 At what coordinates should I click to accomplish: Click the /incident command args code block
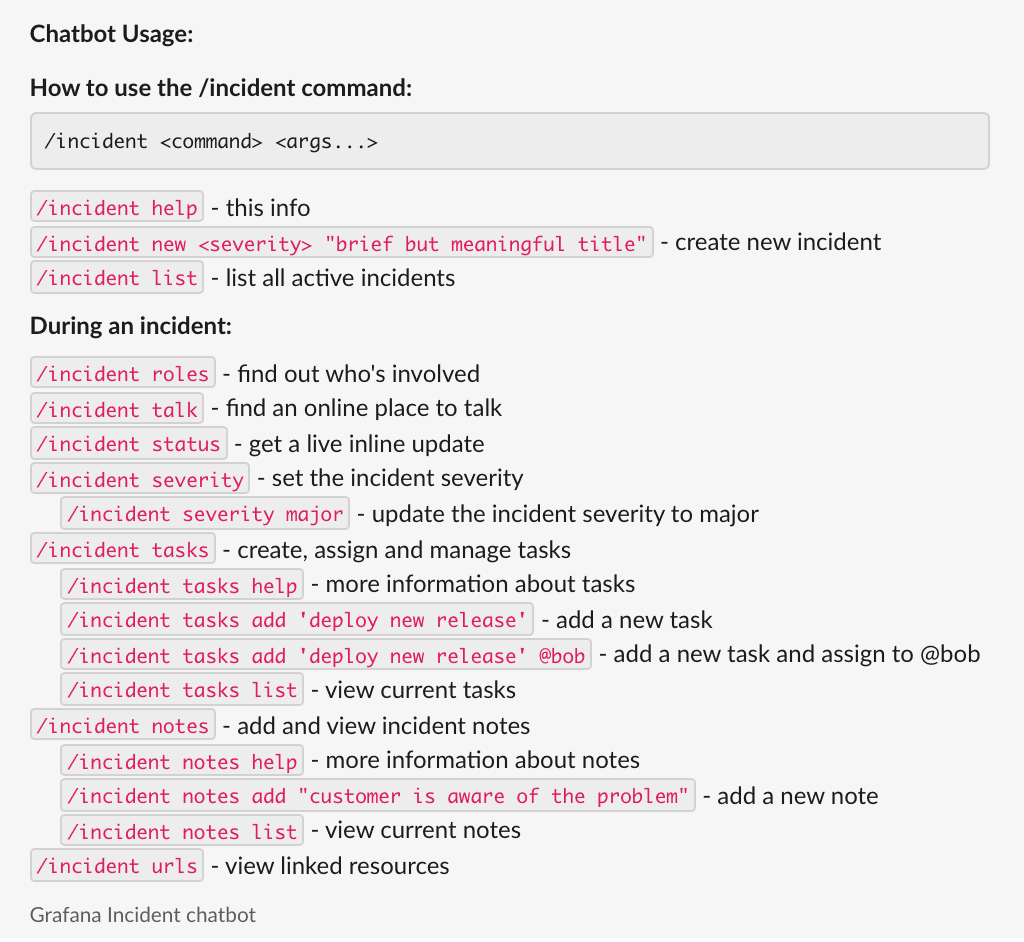click(510, 141)
